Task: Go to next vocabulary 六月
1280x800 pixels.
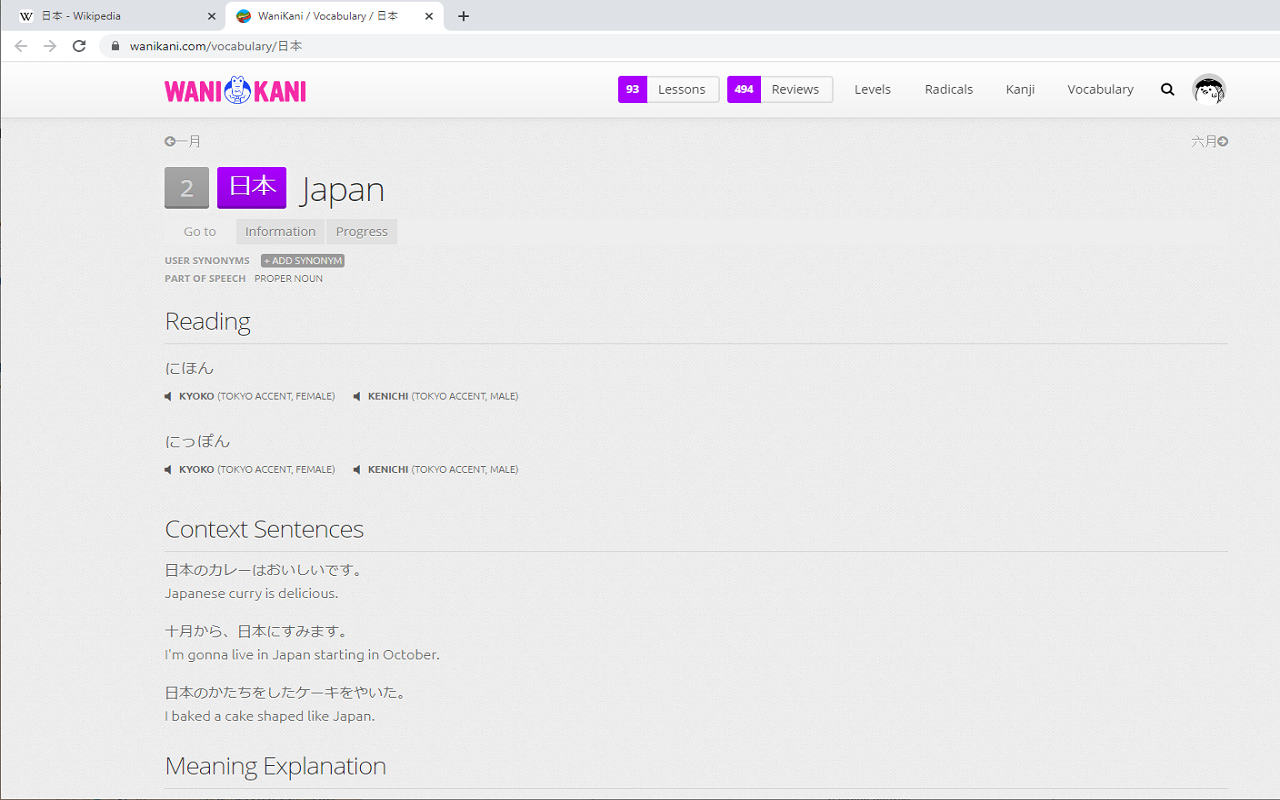Action: pos(1210,141)
